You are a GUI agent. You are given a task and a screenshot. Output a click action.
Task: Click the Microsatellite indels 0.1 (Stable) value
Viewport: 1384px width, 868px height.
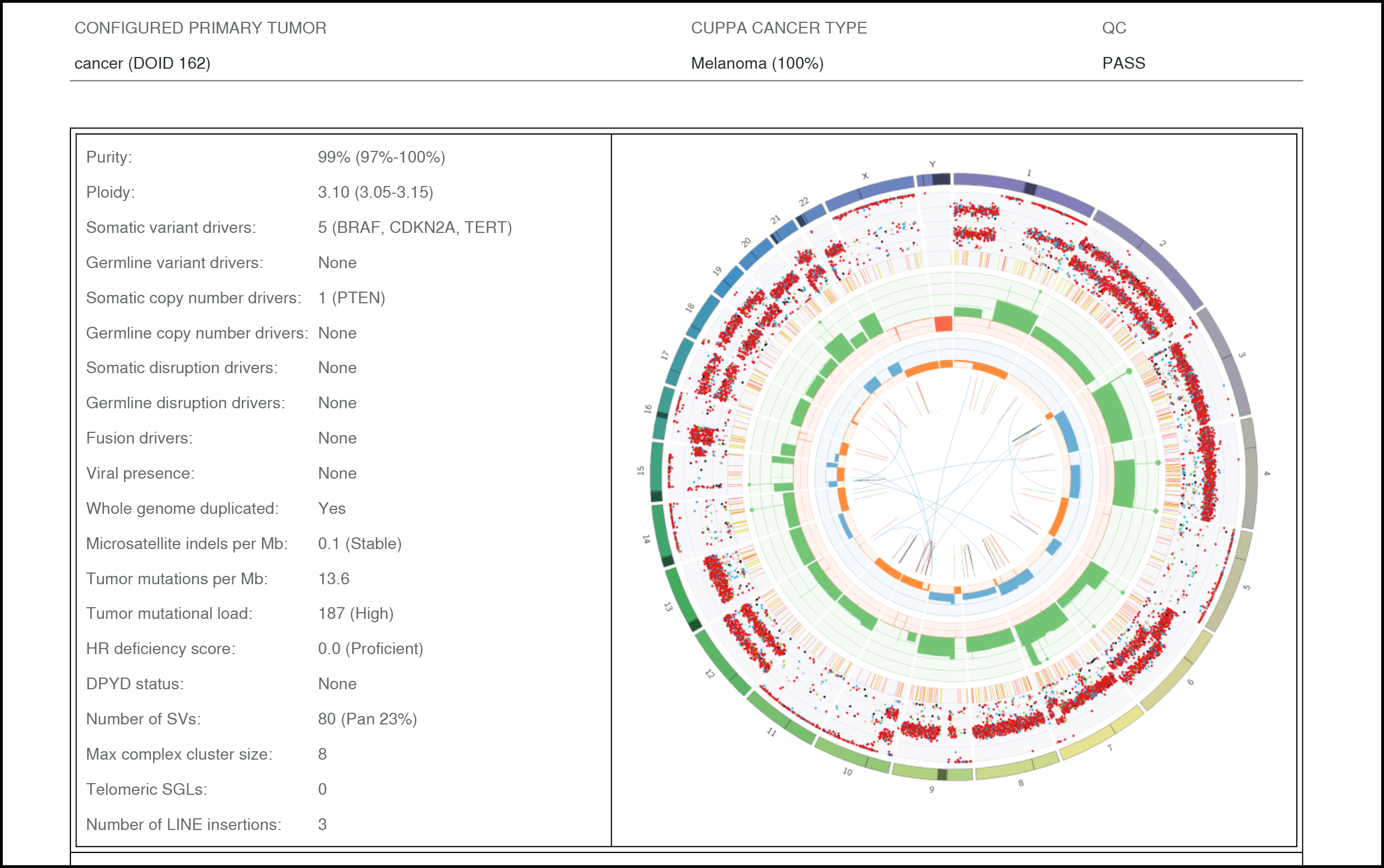[359, 543]
